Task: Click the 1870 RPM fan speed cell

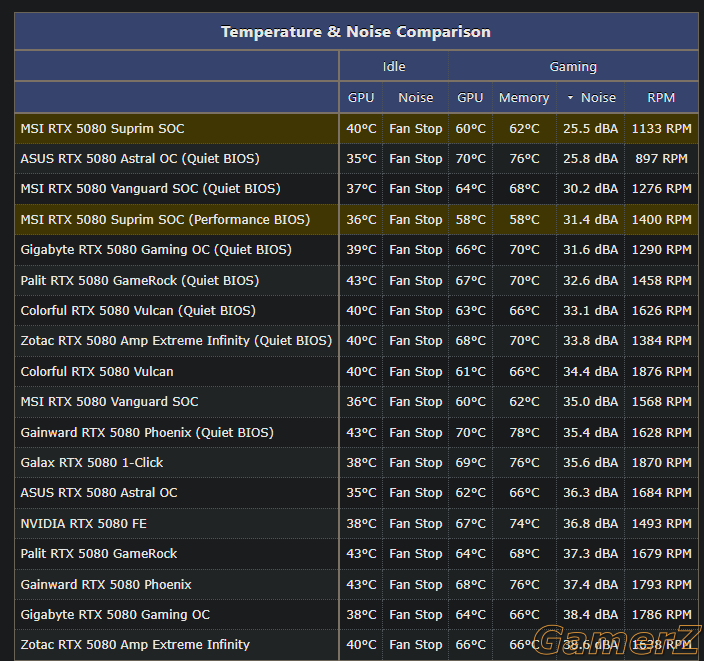Action: [x=661, y=463]
